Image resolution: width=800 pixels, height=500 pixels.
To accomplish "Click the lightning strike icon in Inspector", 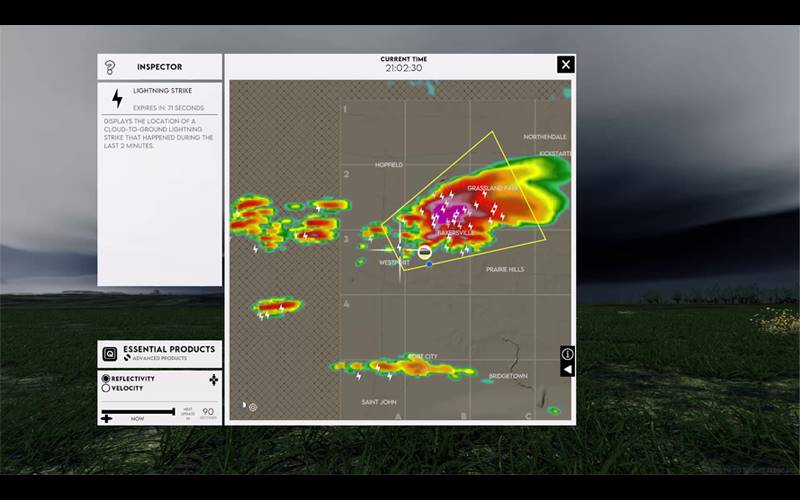I will point(117,98).
